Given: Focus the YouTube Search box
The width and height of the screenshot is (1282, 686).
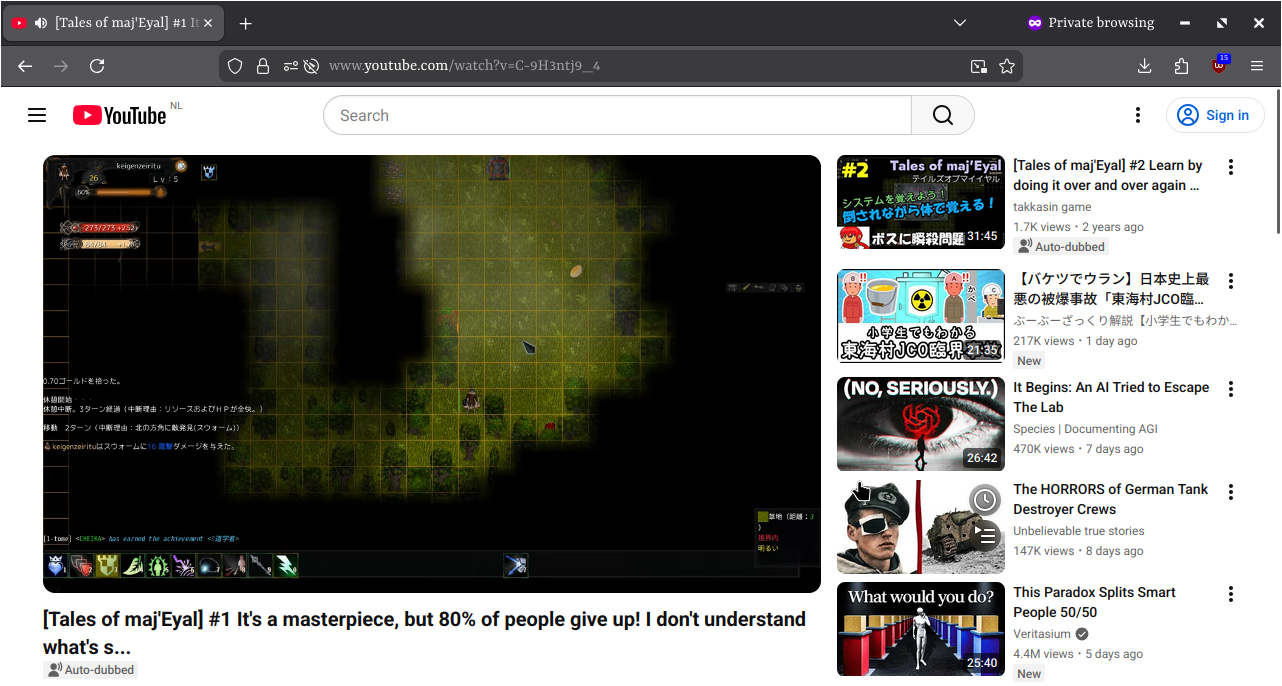Looking at the screenshot, I should (617, 115).
